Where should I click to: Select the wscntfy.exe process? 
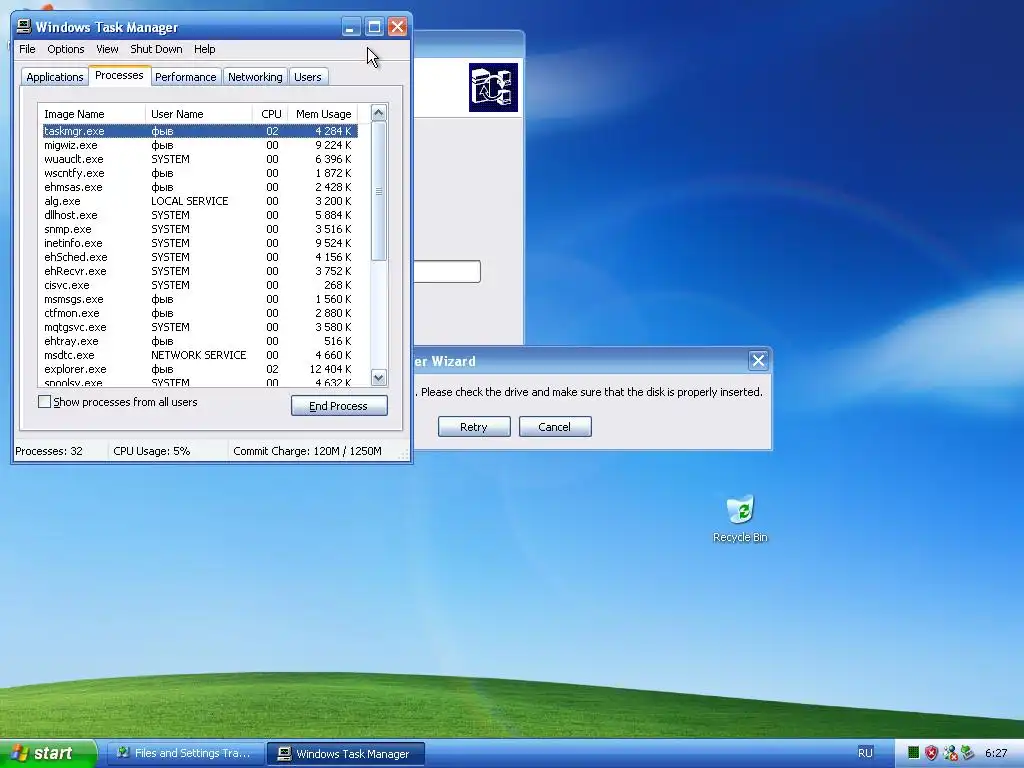[200, 173]
